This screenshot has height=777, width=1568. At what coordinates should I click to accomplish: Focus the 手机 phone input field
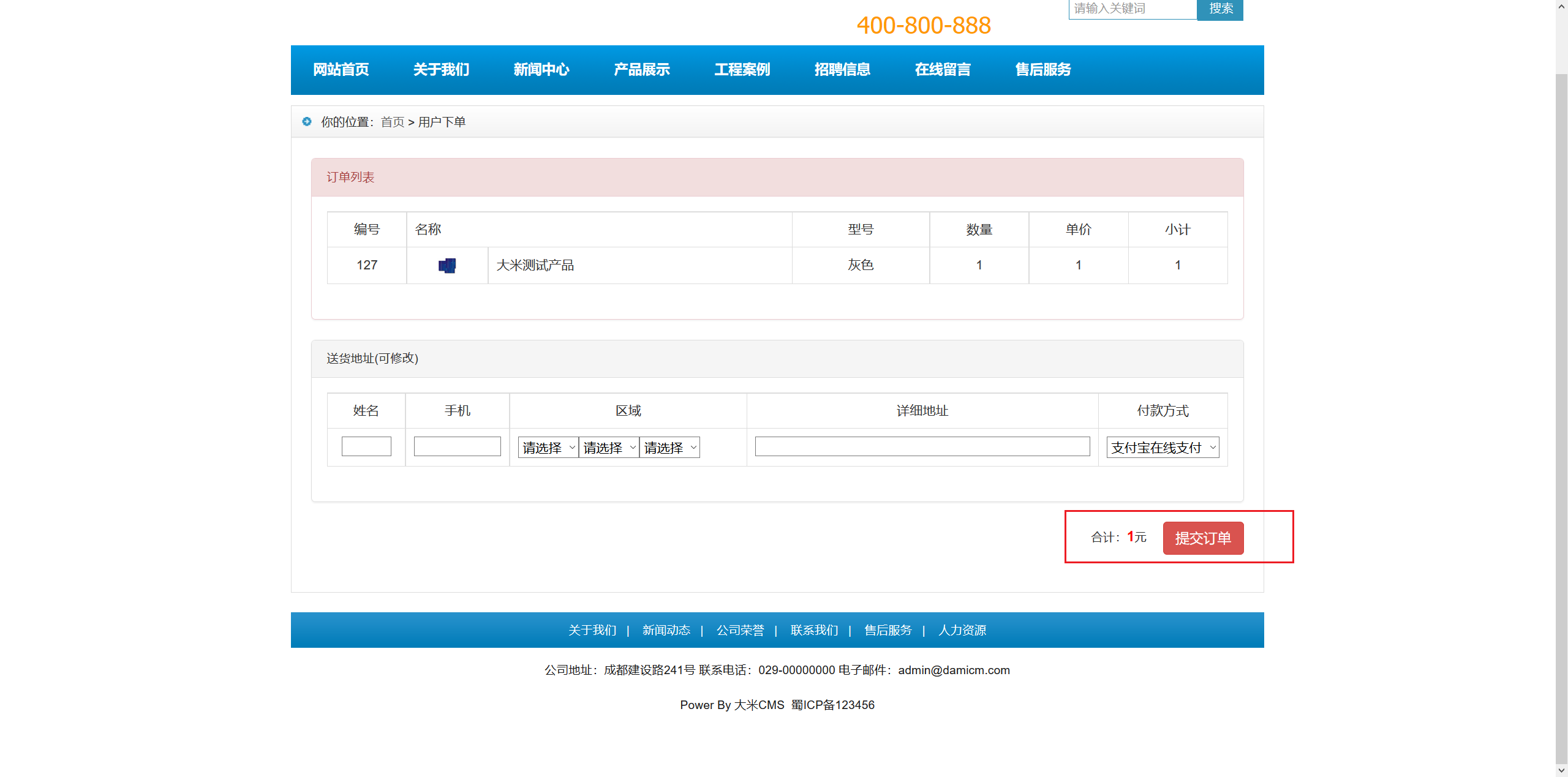click(457, 446)
